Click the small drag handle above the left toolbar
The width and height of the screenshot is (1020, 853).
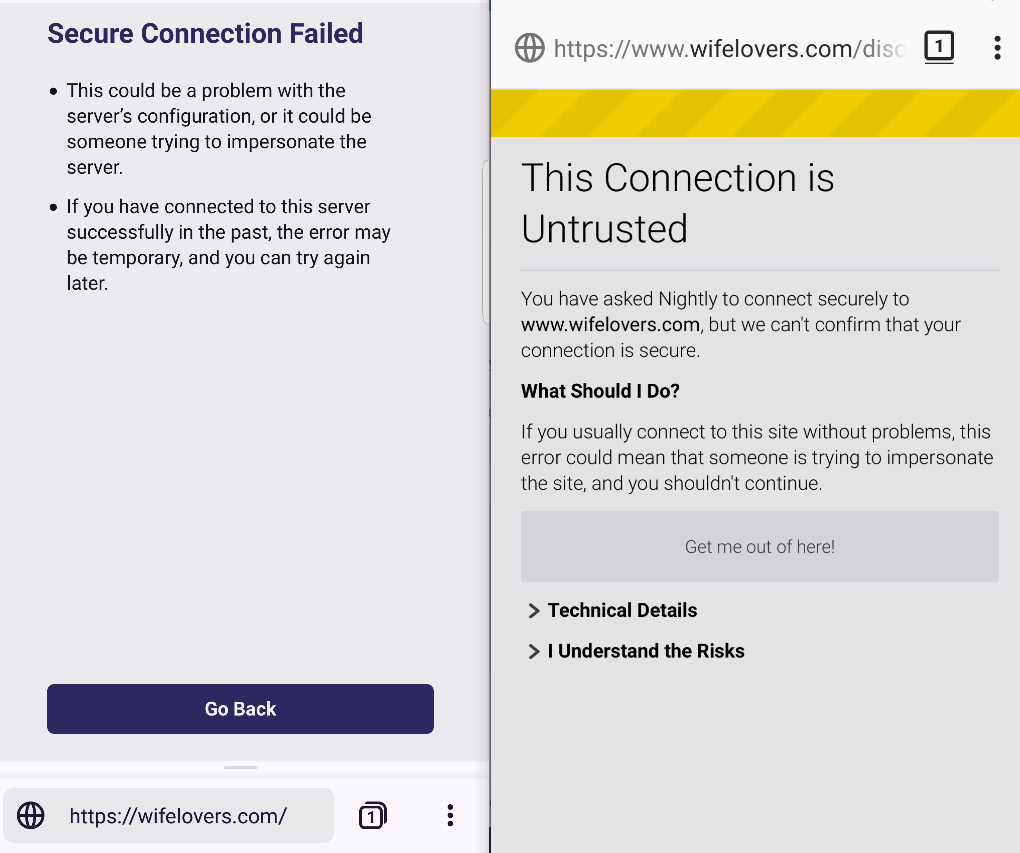240,768
